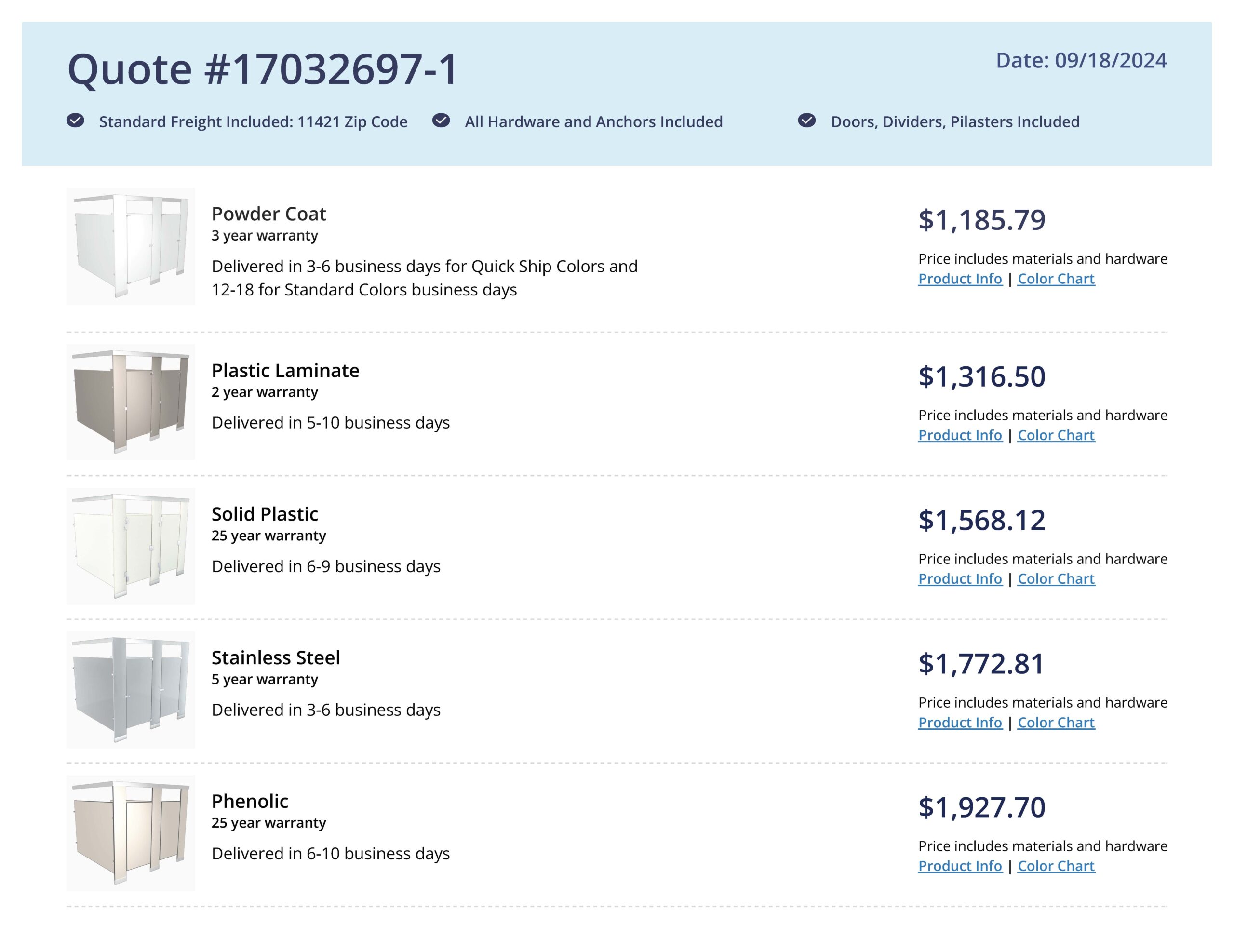The height and width of the screenshot is (952, 1234).
Task: Click the $1,185.79 Powder Coat price
Action: pyautogui.click(x=981, y=220)
